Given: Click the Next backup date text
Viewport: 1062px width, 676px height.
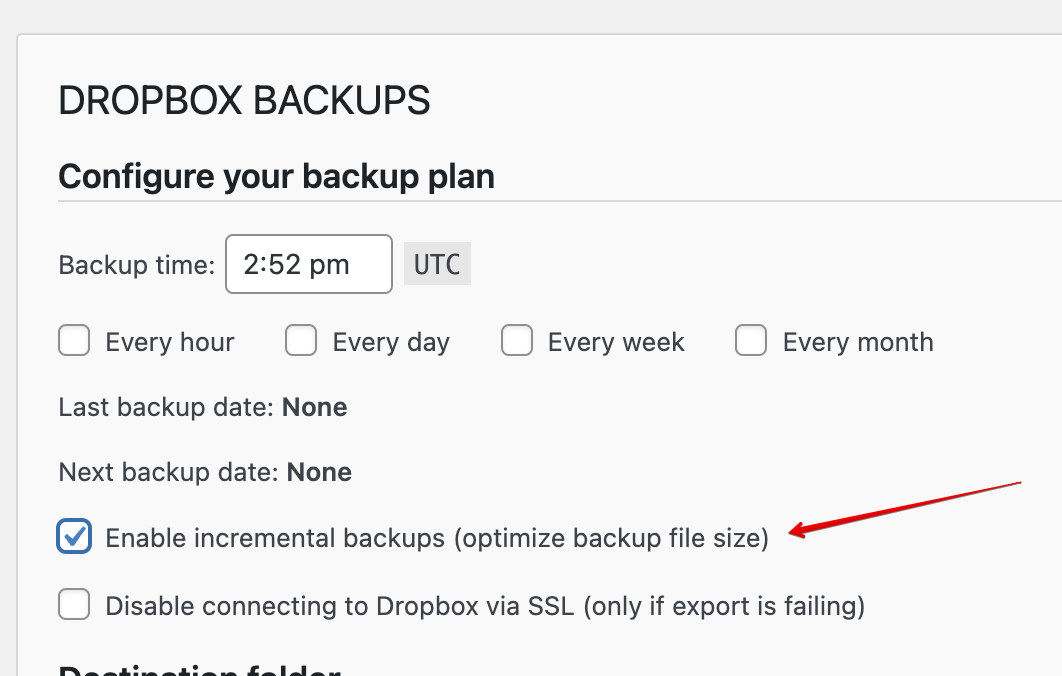Looking at the screenshot, I should (x=205, y=472).
